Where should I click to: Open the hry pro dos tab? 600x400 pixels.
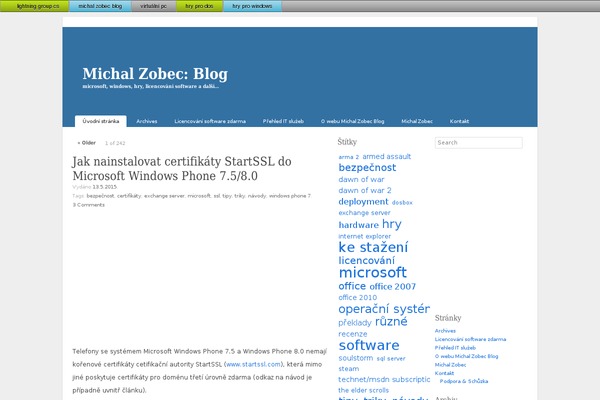[x=199, y=6]
